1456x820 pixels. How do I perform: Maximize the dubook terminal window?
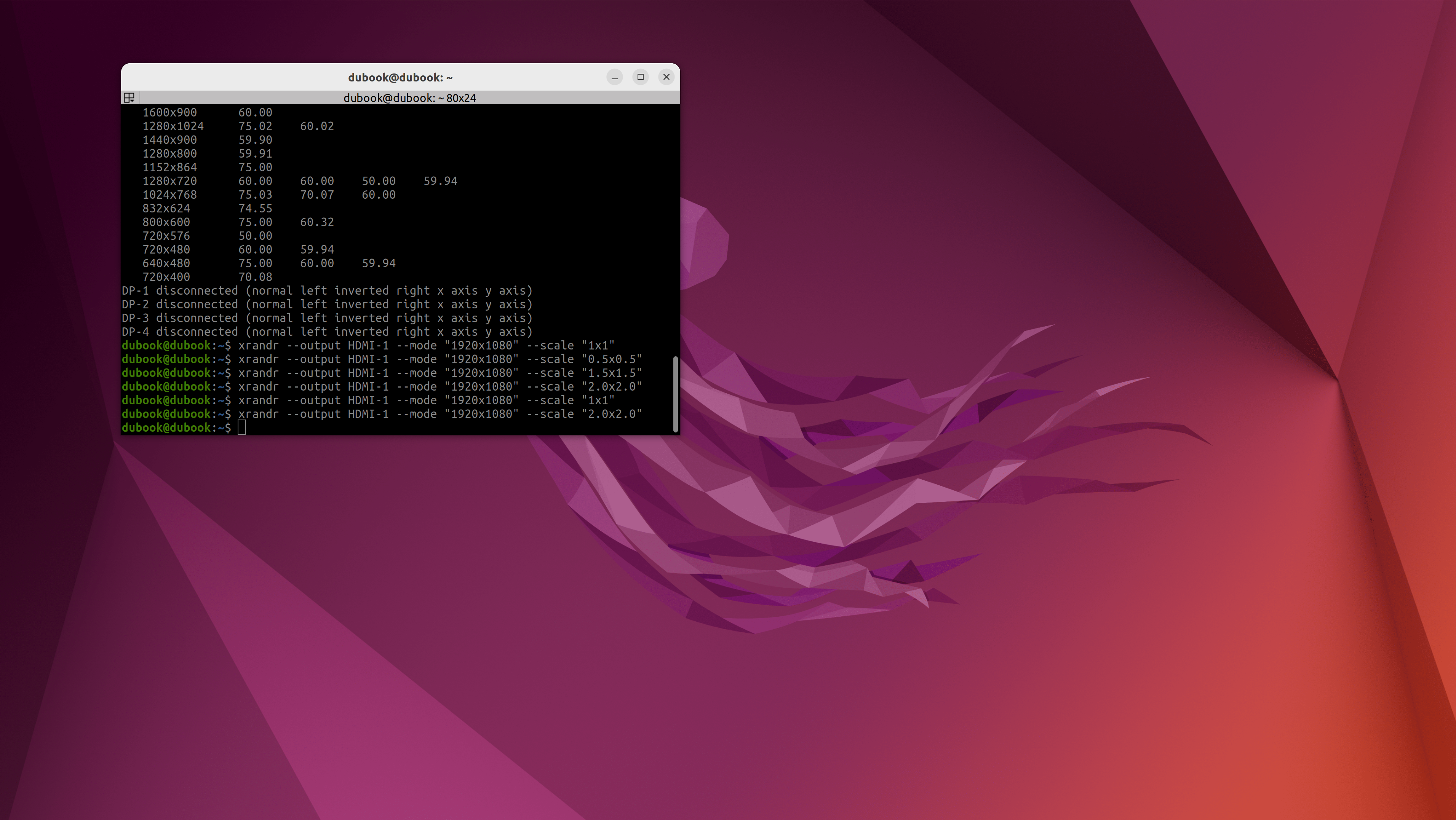coord(640,77)
